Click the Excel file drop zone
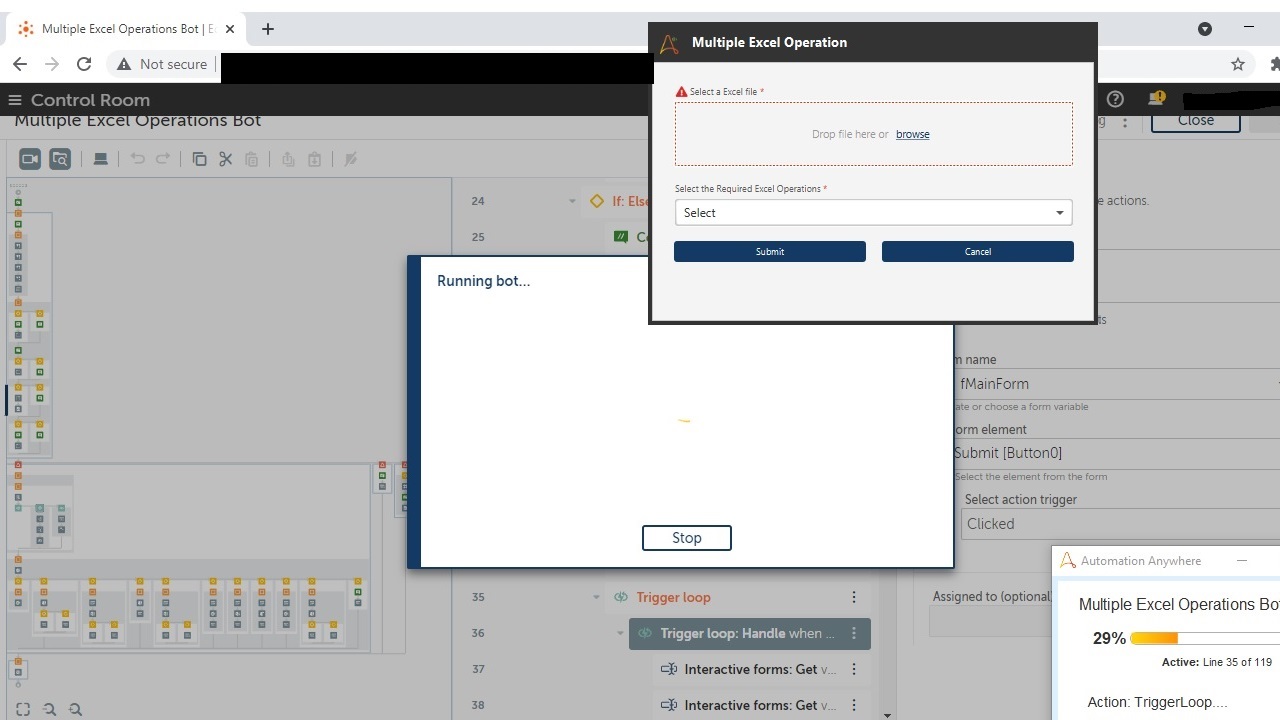Image resolution: width=1280 pixels, height=720 pixels. (874, 134)
